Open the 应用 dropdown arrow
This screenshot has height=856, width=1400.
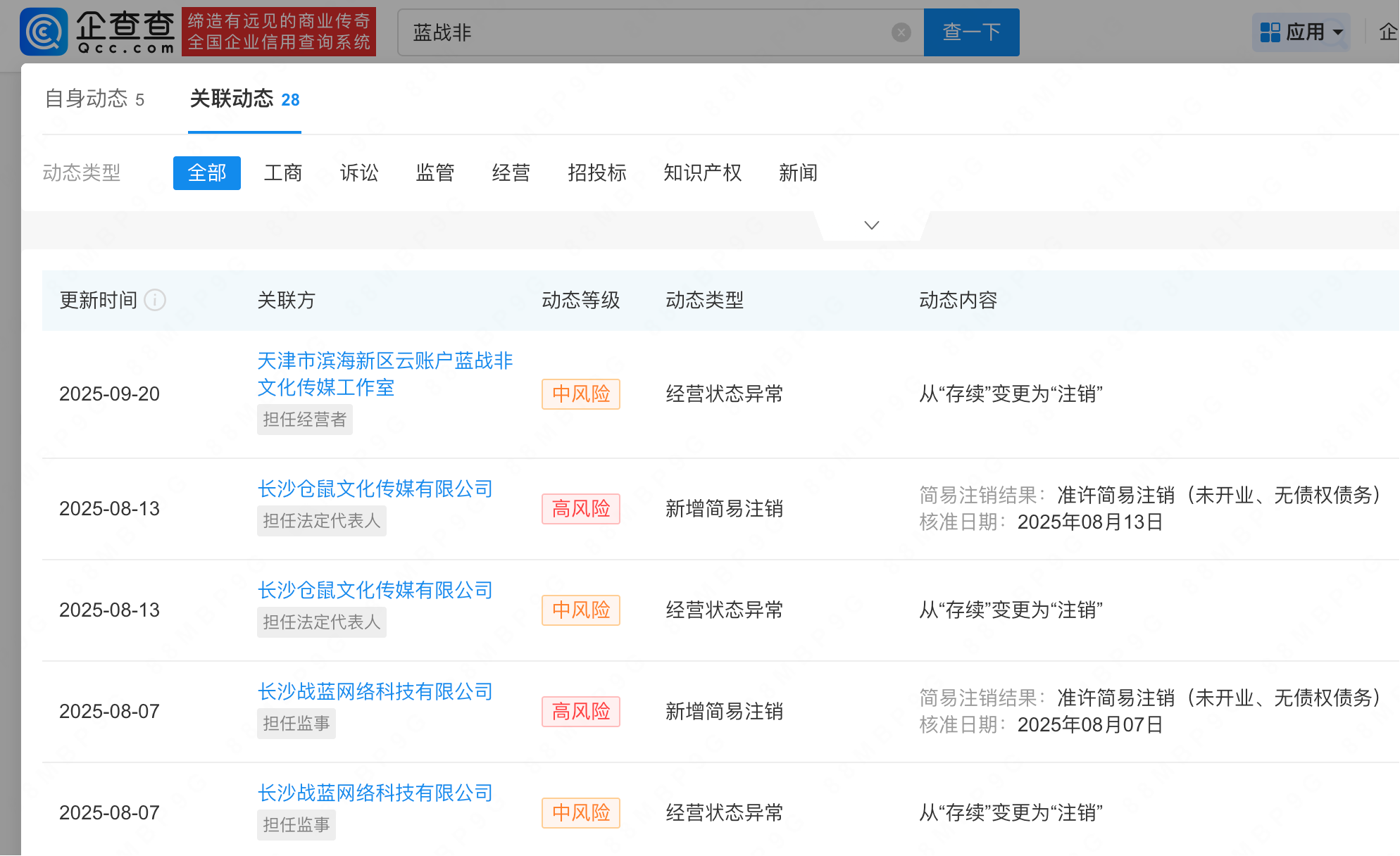(x=1338, y=32)
